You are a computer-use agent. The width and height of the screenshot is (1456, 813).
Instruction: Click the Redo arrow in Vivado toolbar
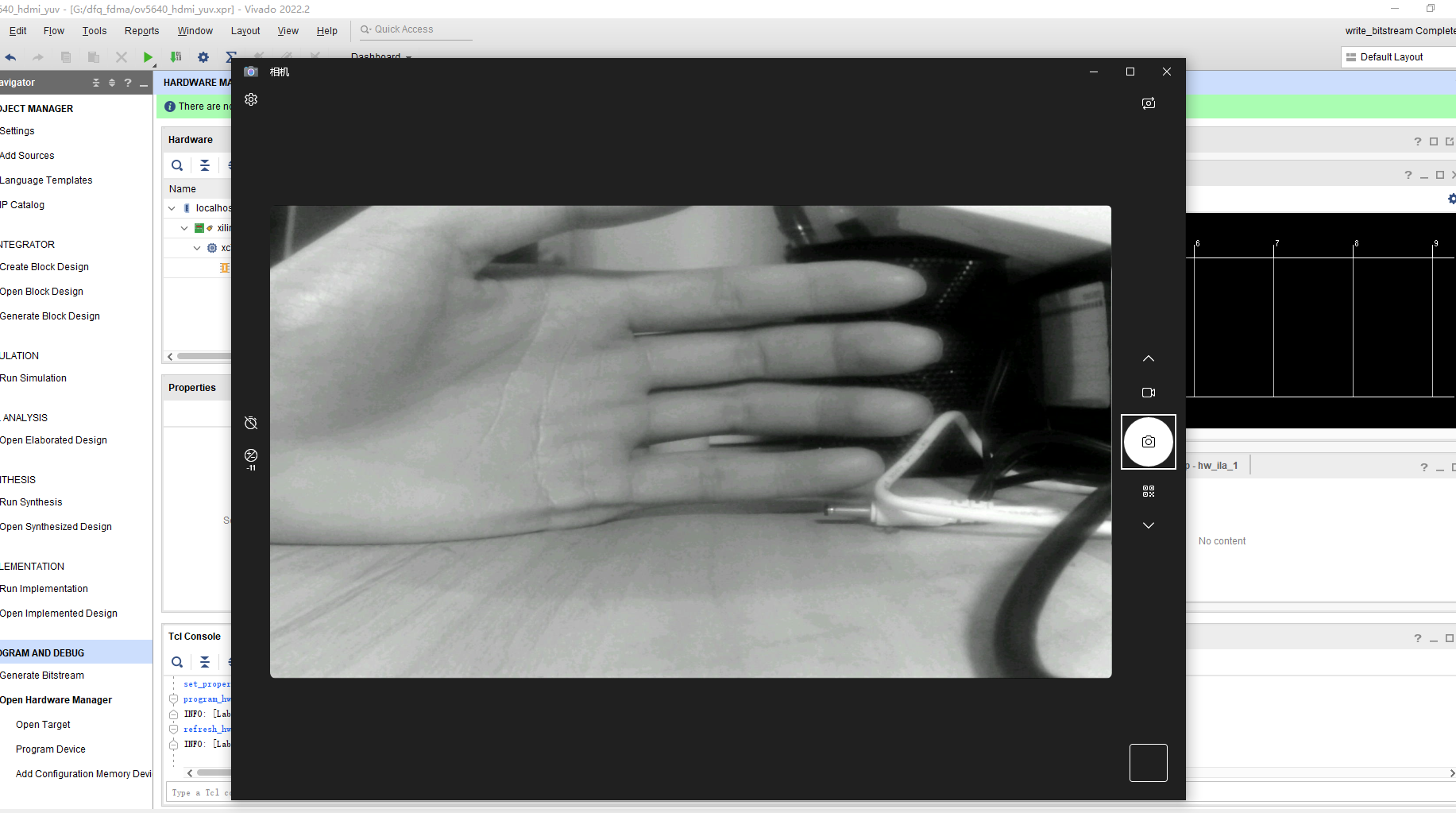pos(37,57)
